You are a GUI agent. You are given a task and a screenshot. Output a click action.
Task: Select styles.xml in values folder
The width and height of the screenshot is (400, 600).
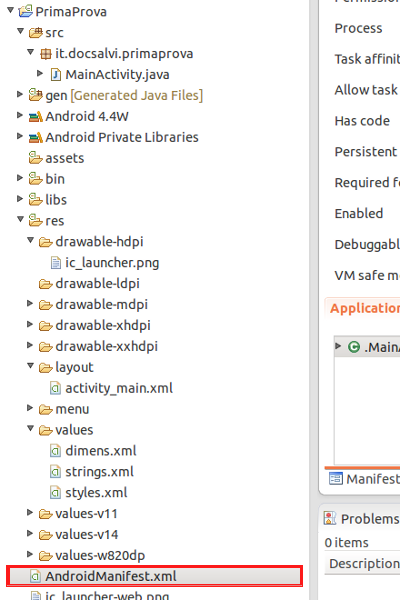point(96,492)
